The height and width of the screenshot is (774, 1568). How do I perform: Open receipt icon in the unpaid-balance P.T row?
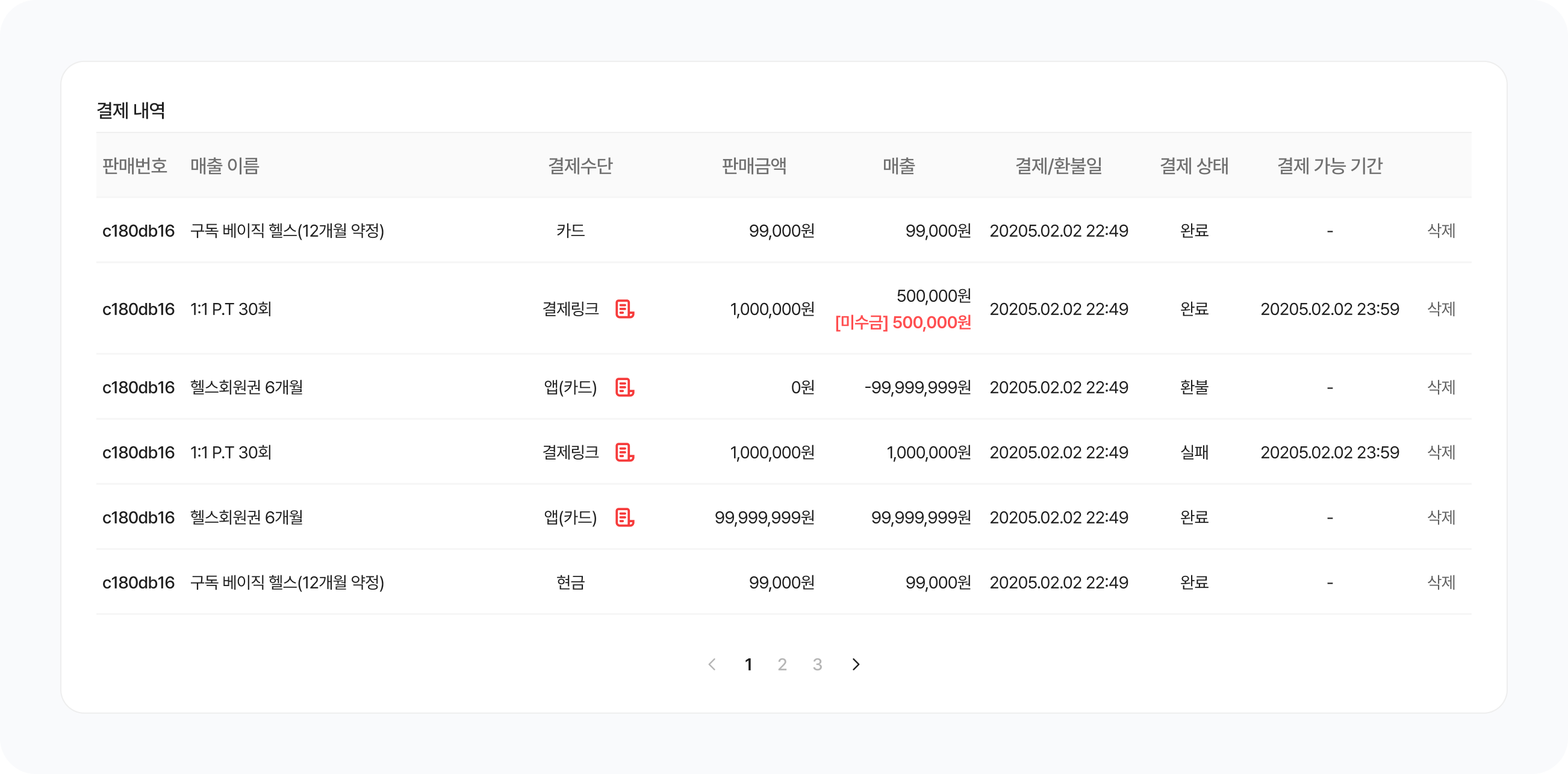[624, 310]
